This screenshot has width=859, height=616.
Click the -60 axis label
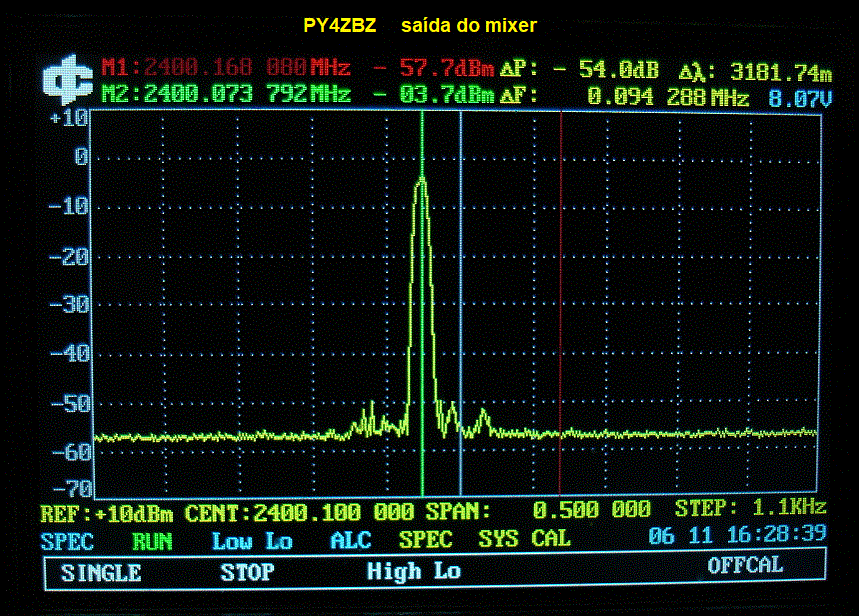pos(71,453)
